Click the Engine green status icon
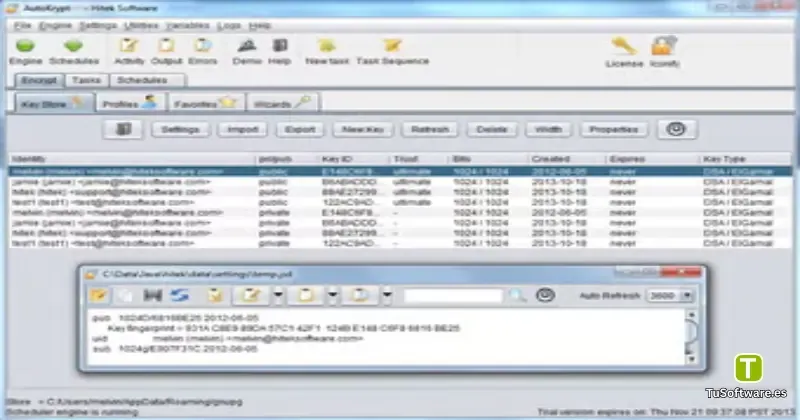 (x=25, y=46)
